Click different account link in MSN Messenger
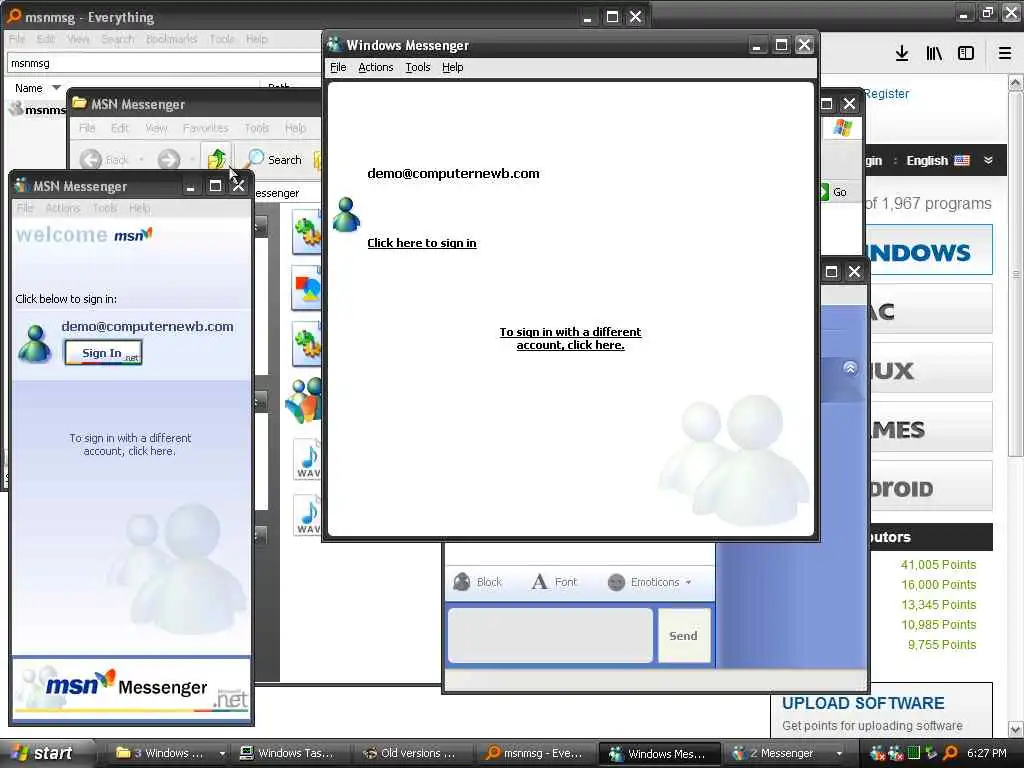 [x=130, y=444]
